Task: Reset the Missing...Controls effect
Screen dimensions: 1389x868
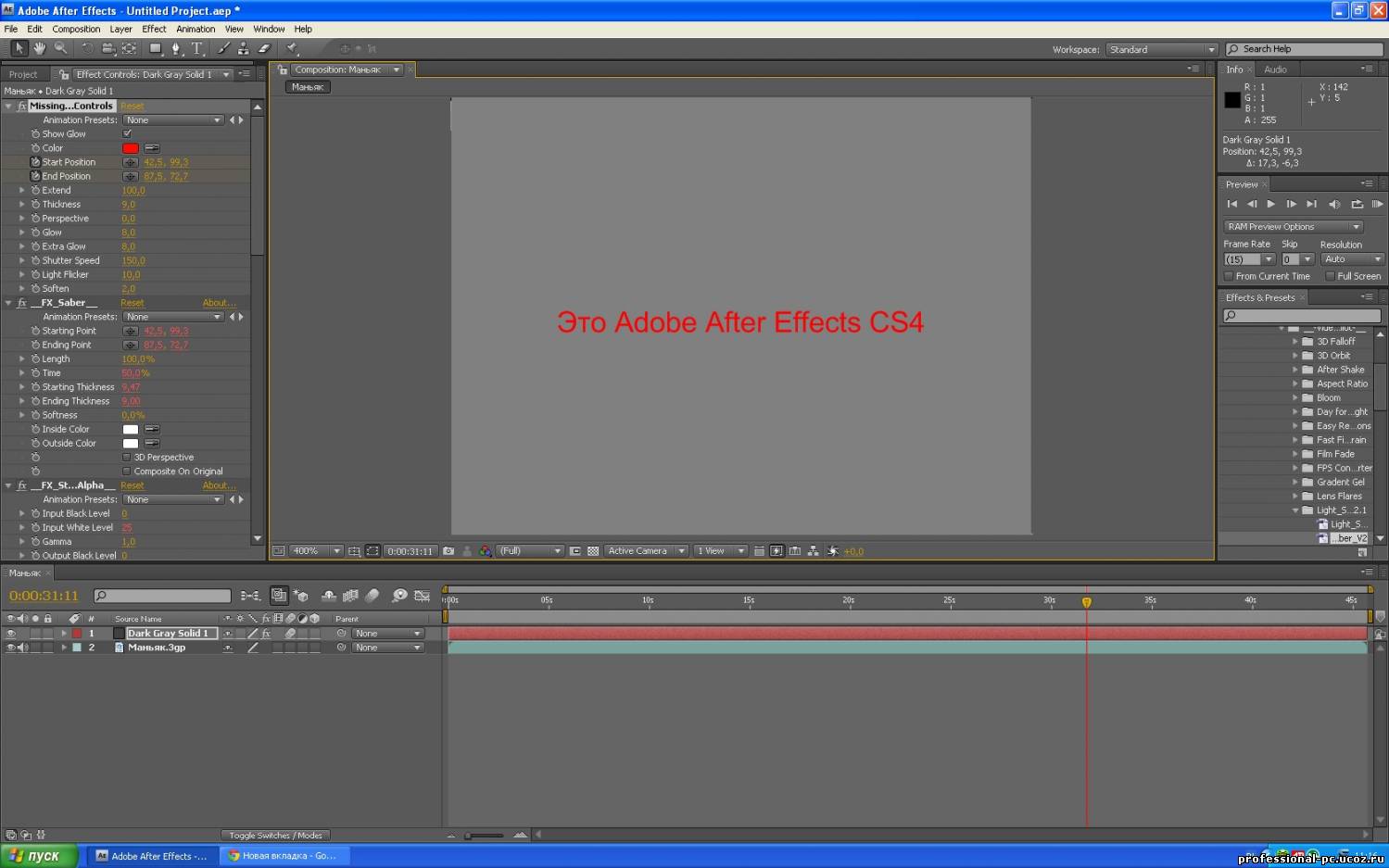Action: point(132,107)
